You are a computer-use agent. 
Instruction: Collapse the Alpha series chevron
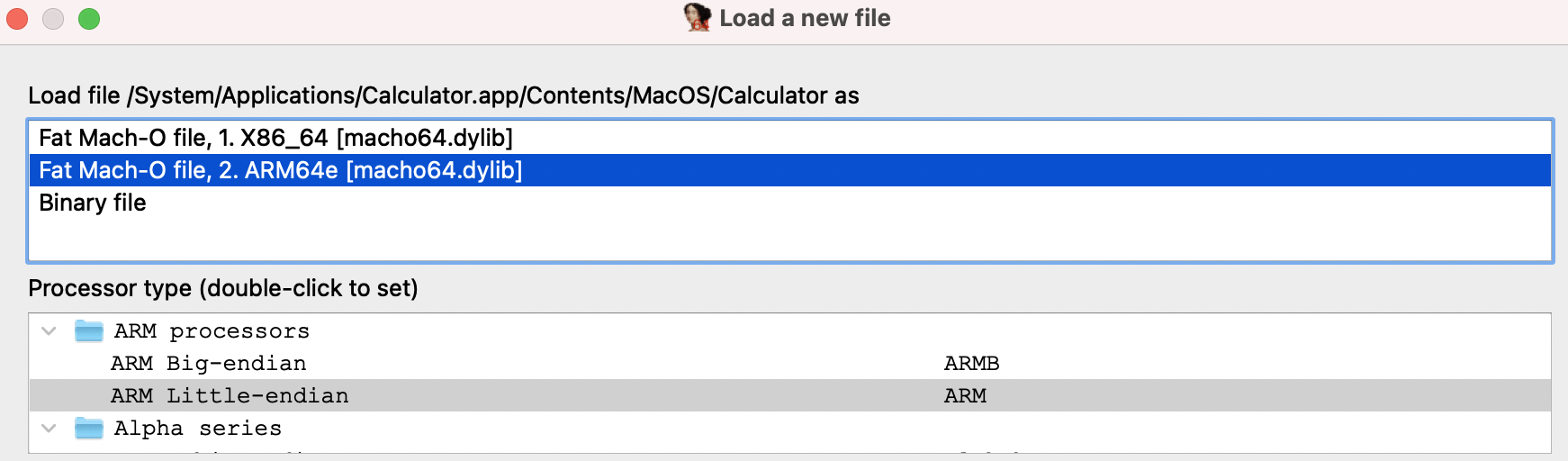point(50,429)
